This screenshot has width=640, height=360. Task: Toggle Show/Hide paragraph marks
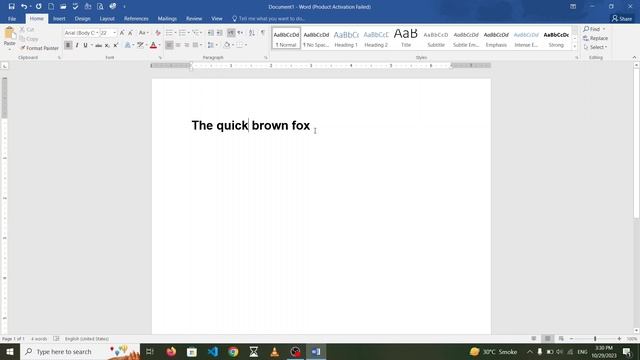click(x=263, y=33)
